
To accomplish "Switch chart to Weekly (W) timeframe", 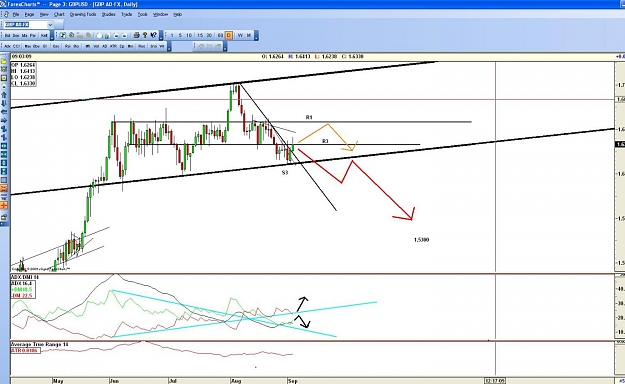I will point(240,35).
